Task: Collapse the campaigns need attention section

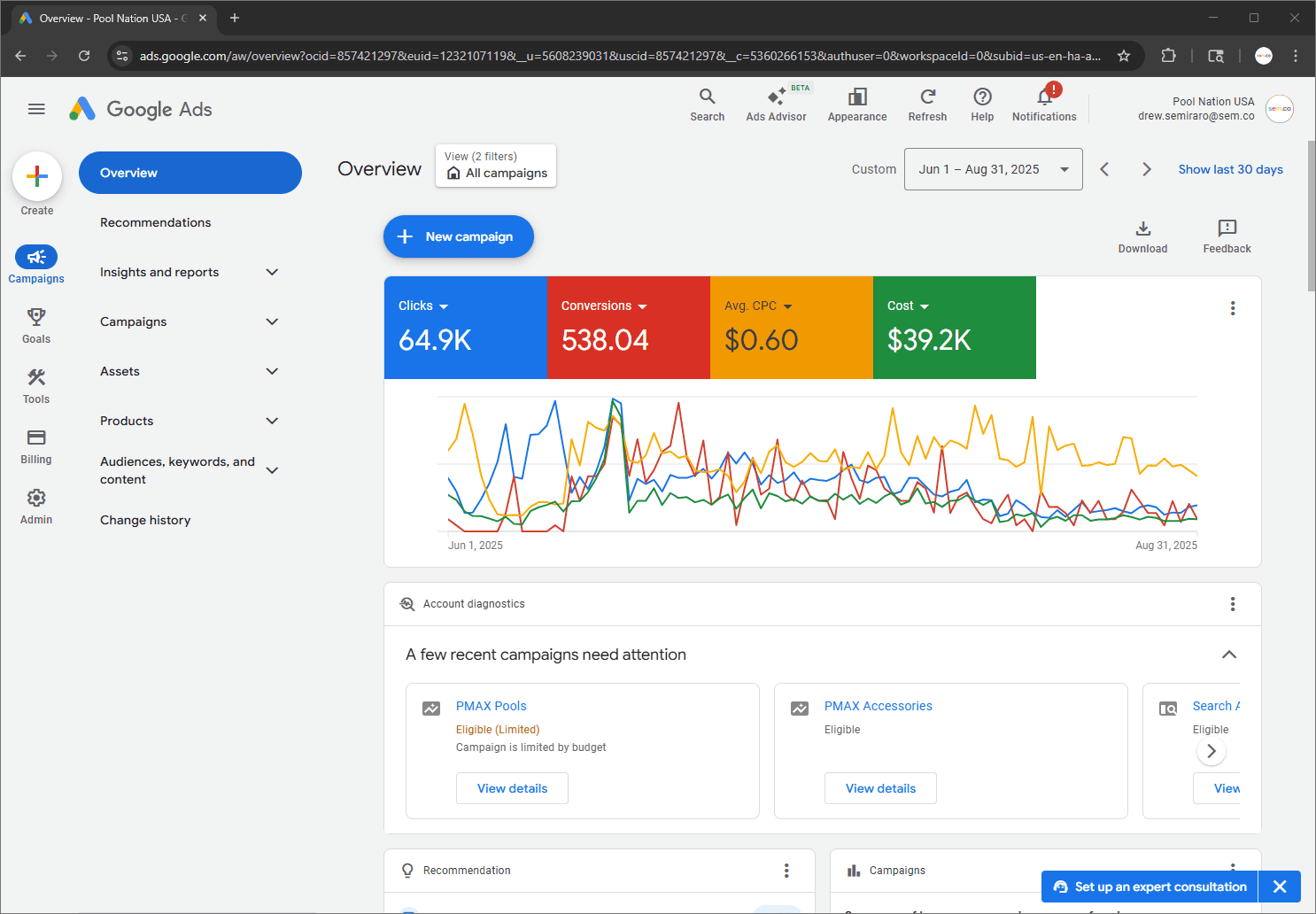Action: tap(1228, 655)
